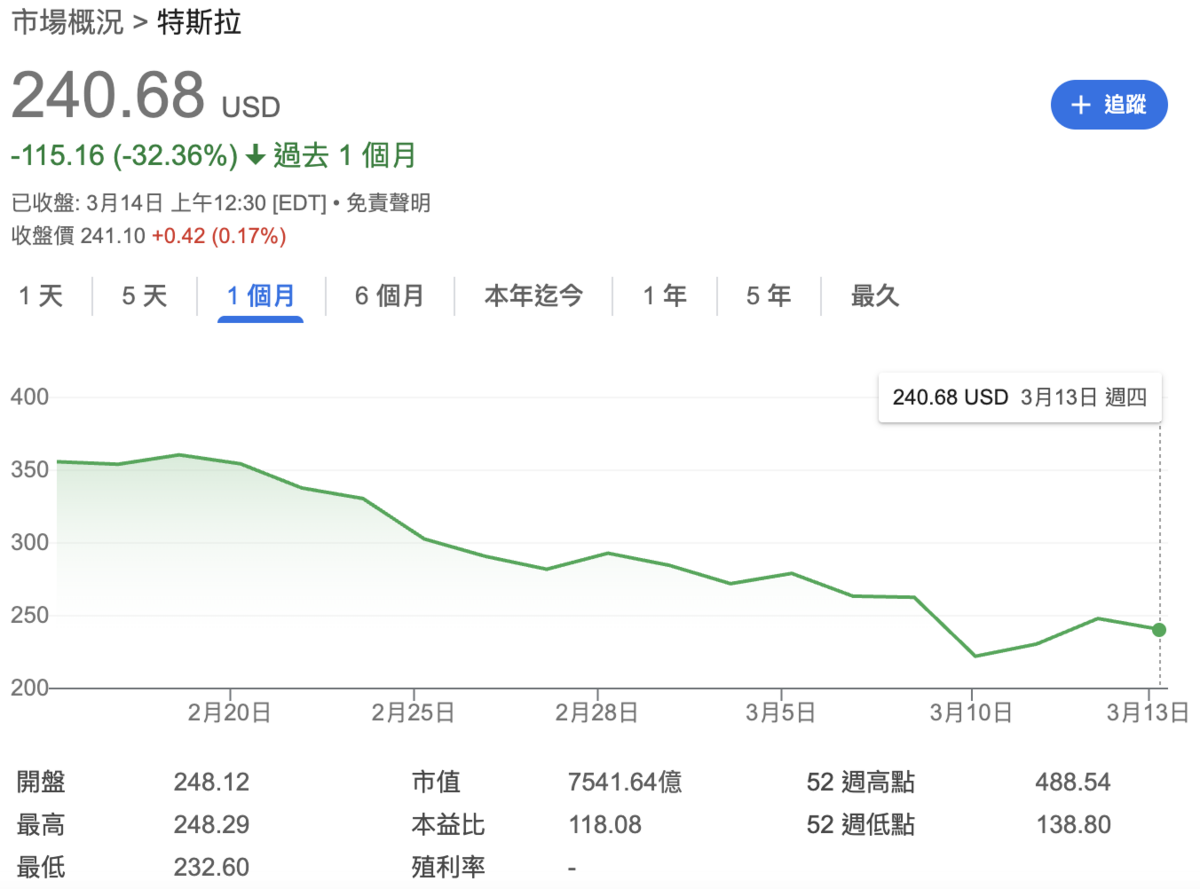Click the large 240.68 price
Image resolution: width=1200 pixels, height=889 pixels.
coord(108,96)
